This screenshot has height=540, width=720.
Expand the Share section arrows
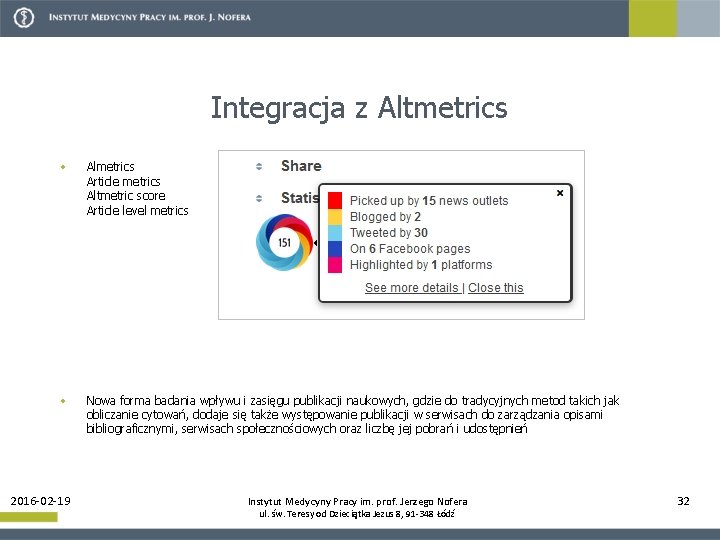coord(259,166)
